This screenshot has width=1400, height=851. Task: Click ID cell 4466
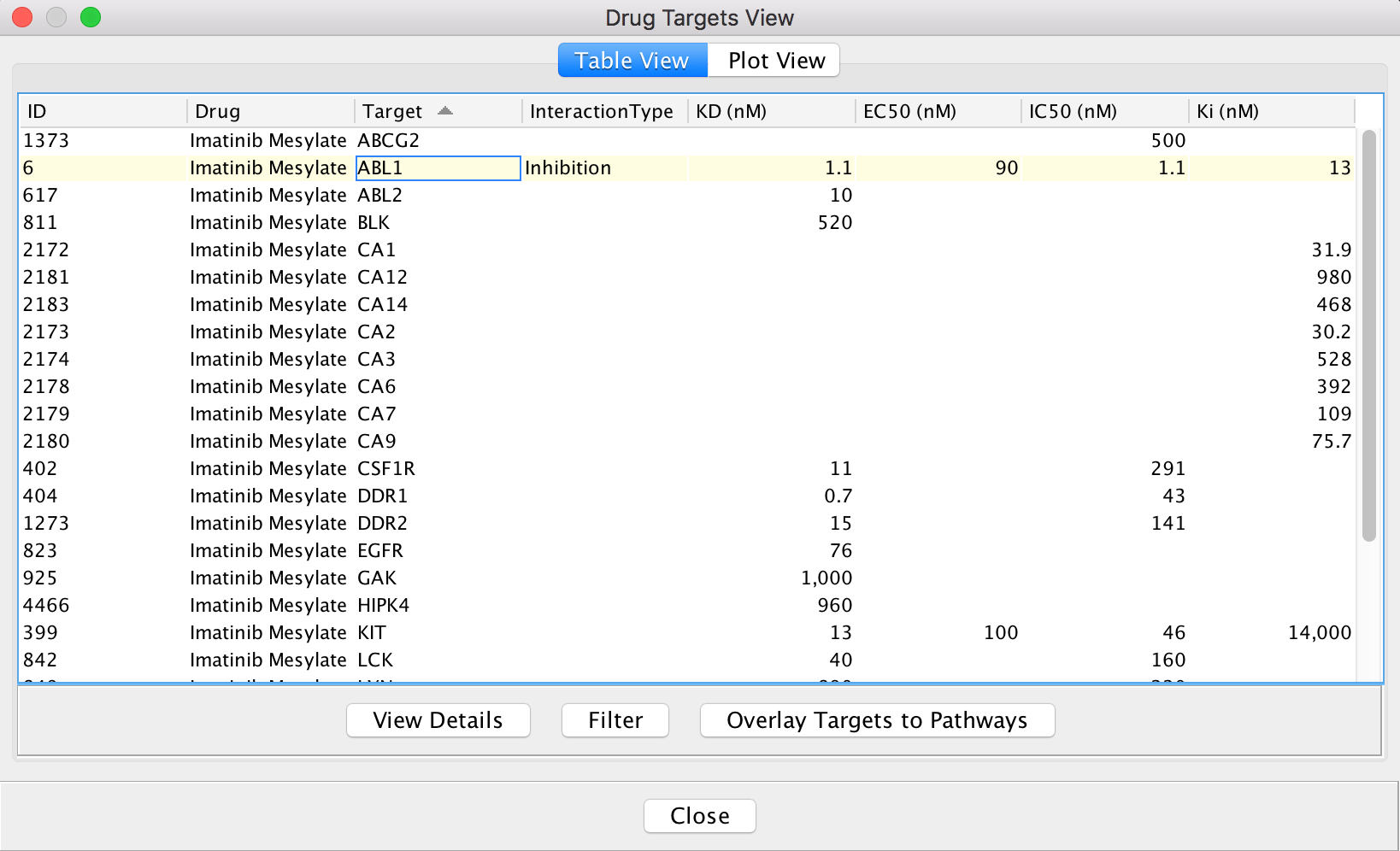coord(46,606)
